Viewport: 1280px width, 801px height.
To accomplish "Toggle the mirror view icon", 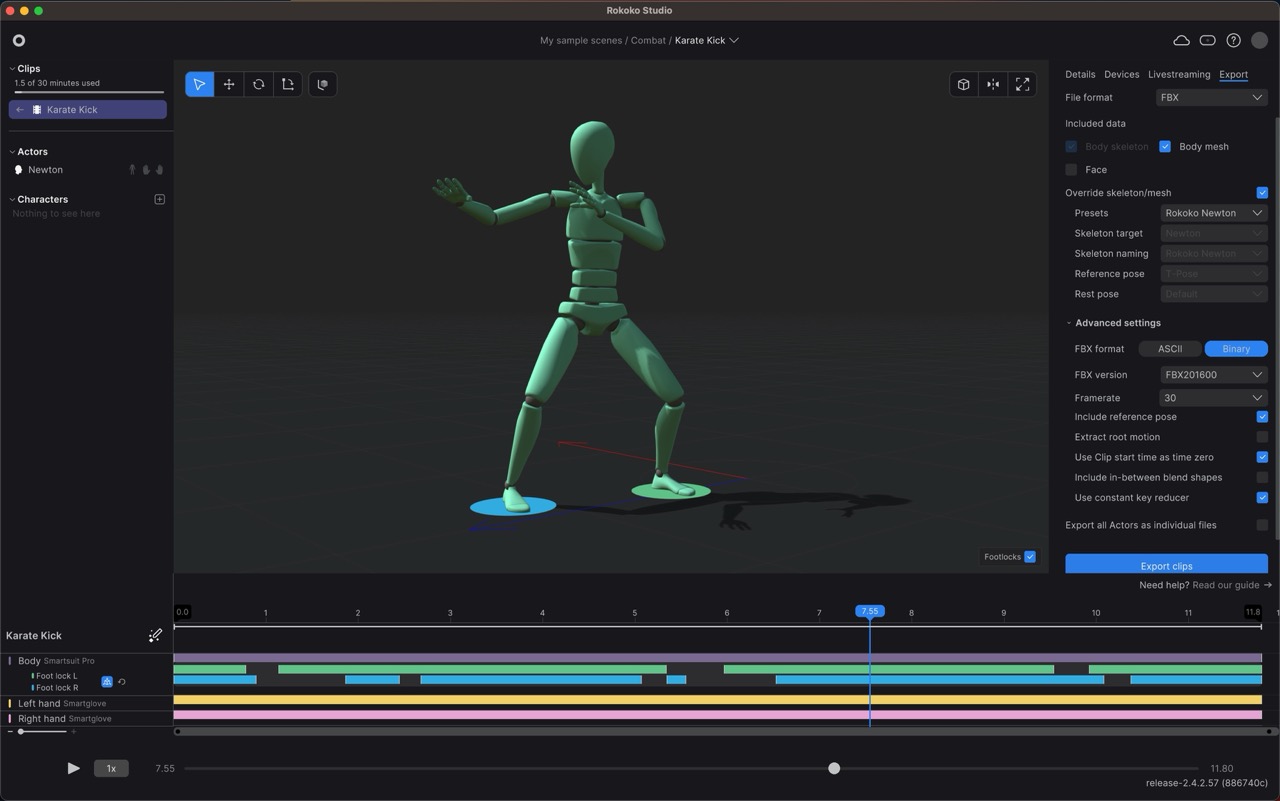I will [x=993, y=84].
